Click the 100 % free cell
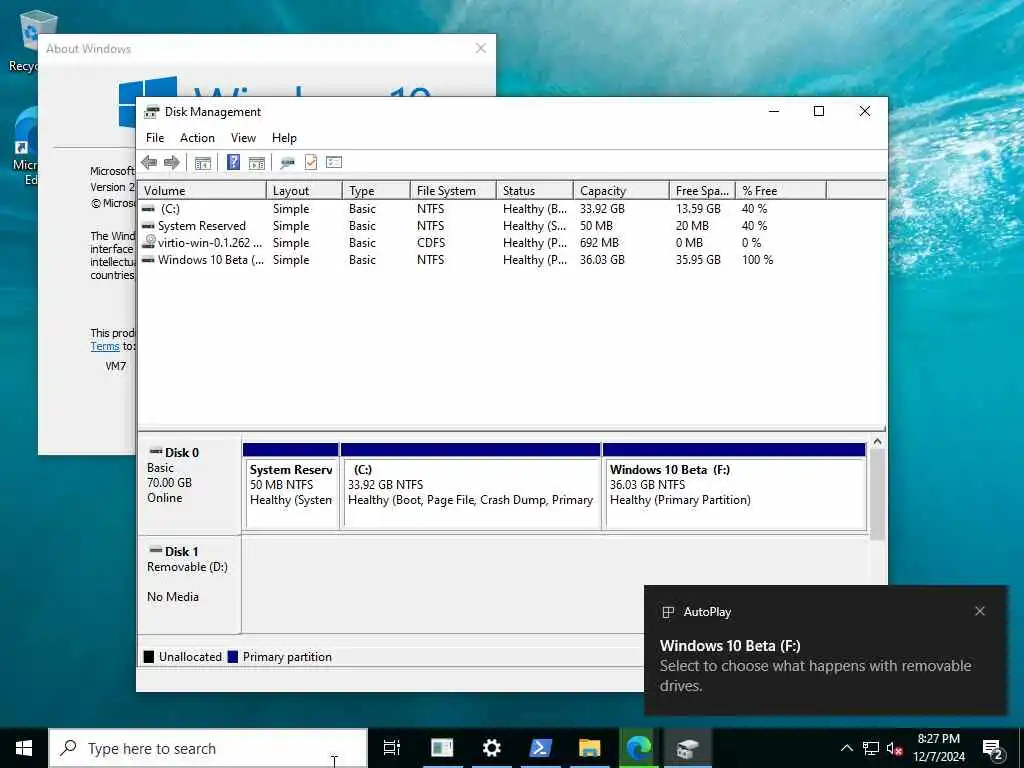Viewport: 1024px width, 768px height. (x=757, y=260)
